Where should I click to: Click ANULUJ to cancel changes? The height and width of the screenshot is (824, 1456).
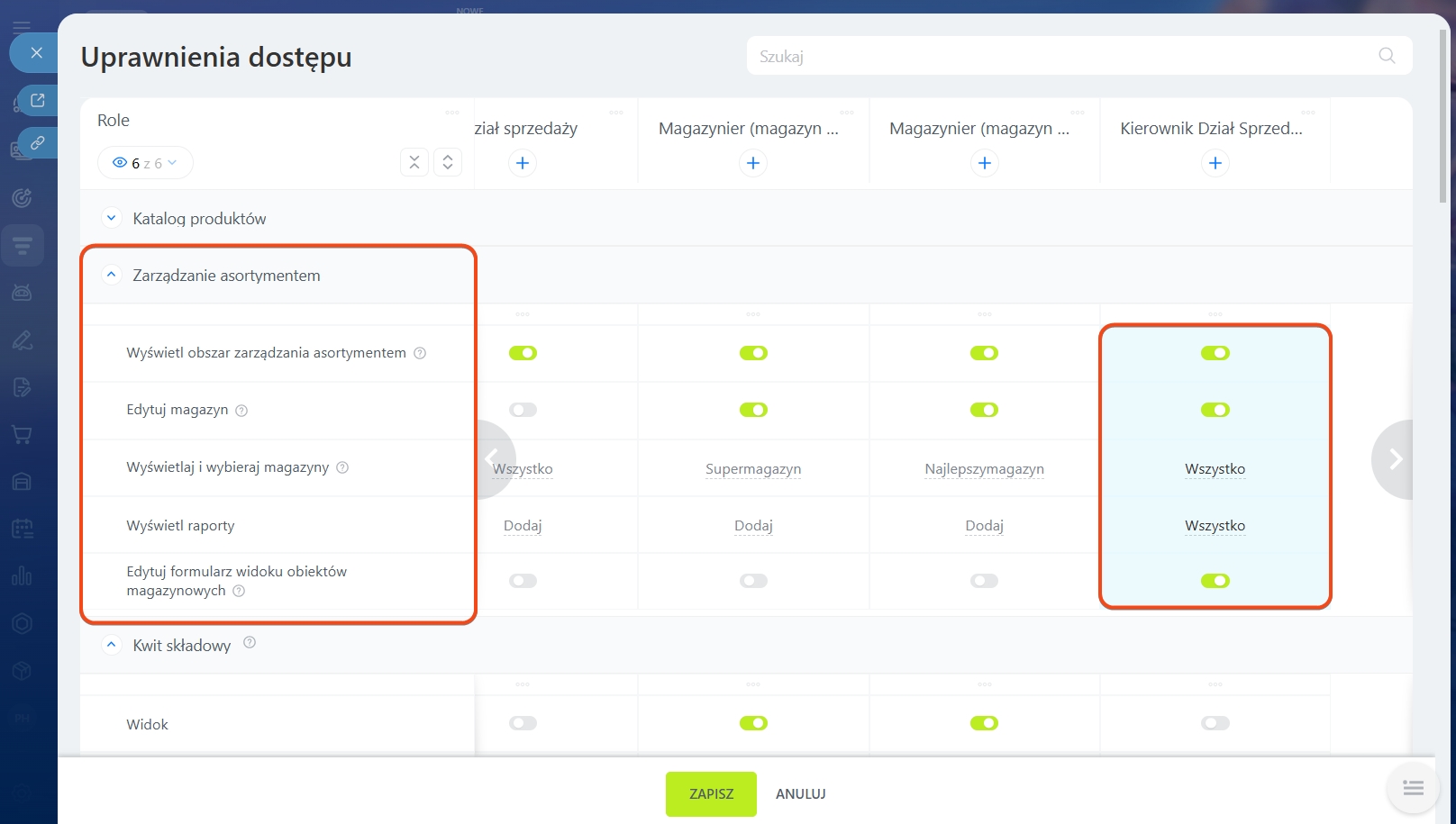pos(800,793)
